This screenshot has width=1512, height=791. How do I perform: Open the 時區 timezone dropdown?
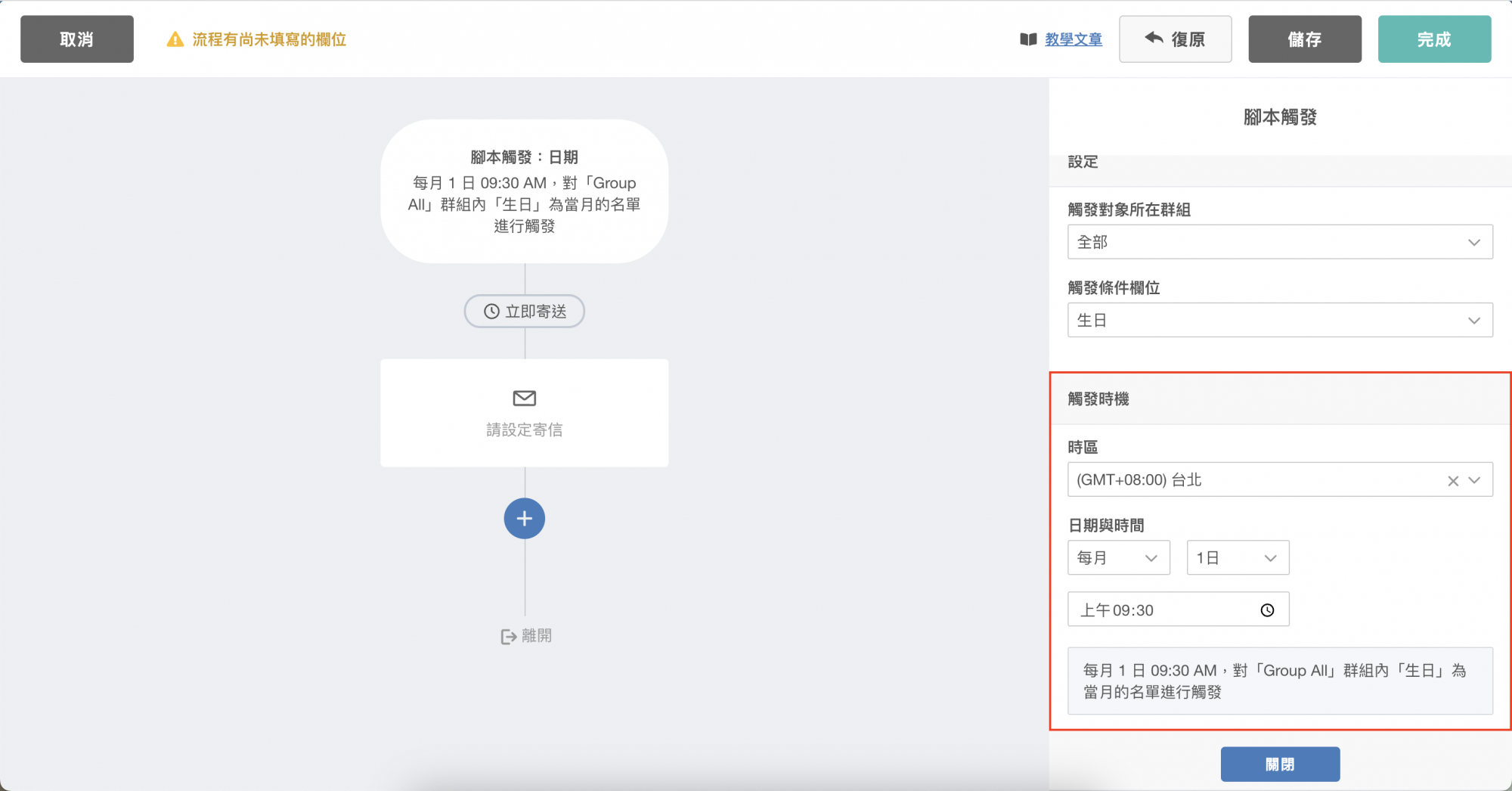coord(1280,480)
